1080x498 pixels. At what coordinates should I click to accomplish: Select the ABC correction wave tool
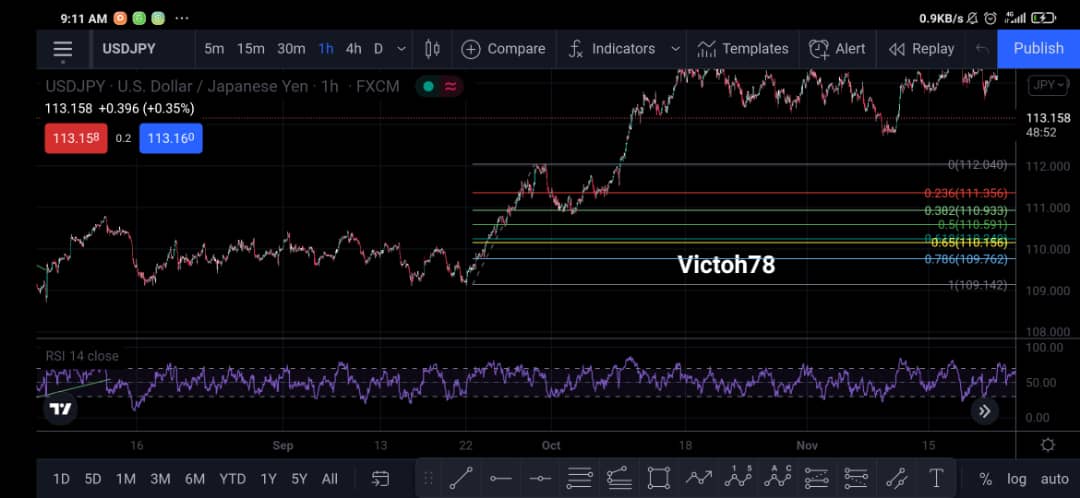(x=778, y=478)
